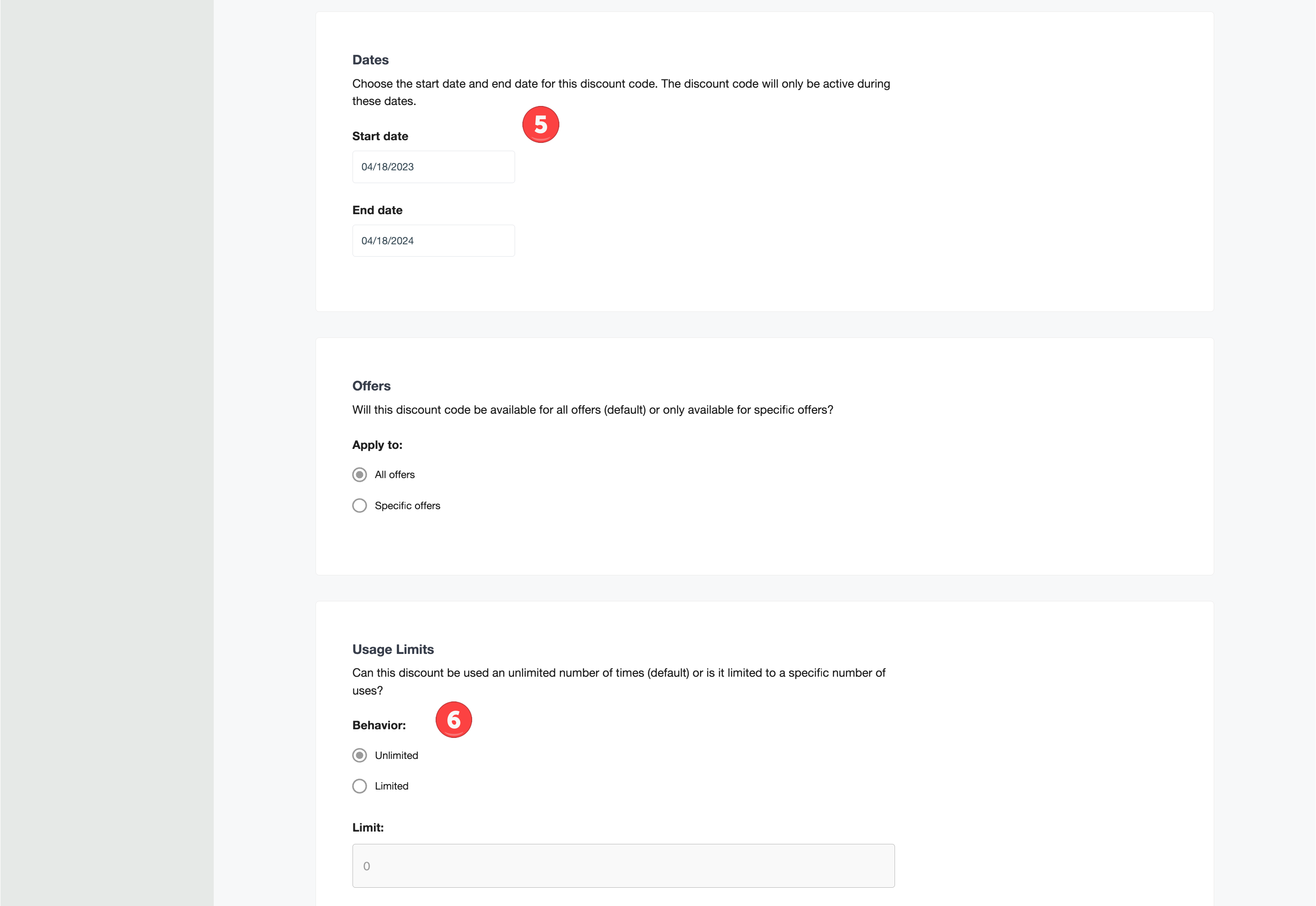Viewport: 1316px width, 906px height.
Task: Click the Behavior: label
Action: tap(379, 726)
